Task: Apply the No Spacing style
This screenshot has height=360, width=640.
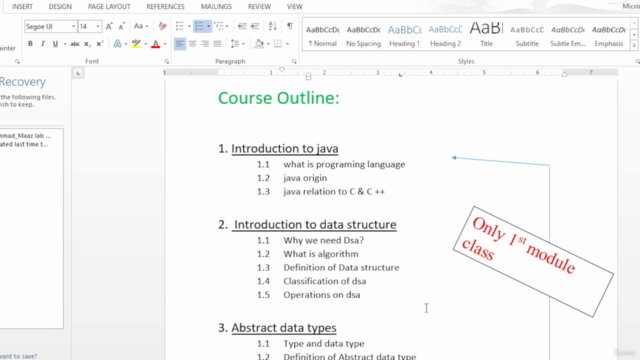Action: pos(363,35)
